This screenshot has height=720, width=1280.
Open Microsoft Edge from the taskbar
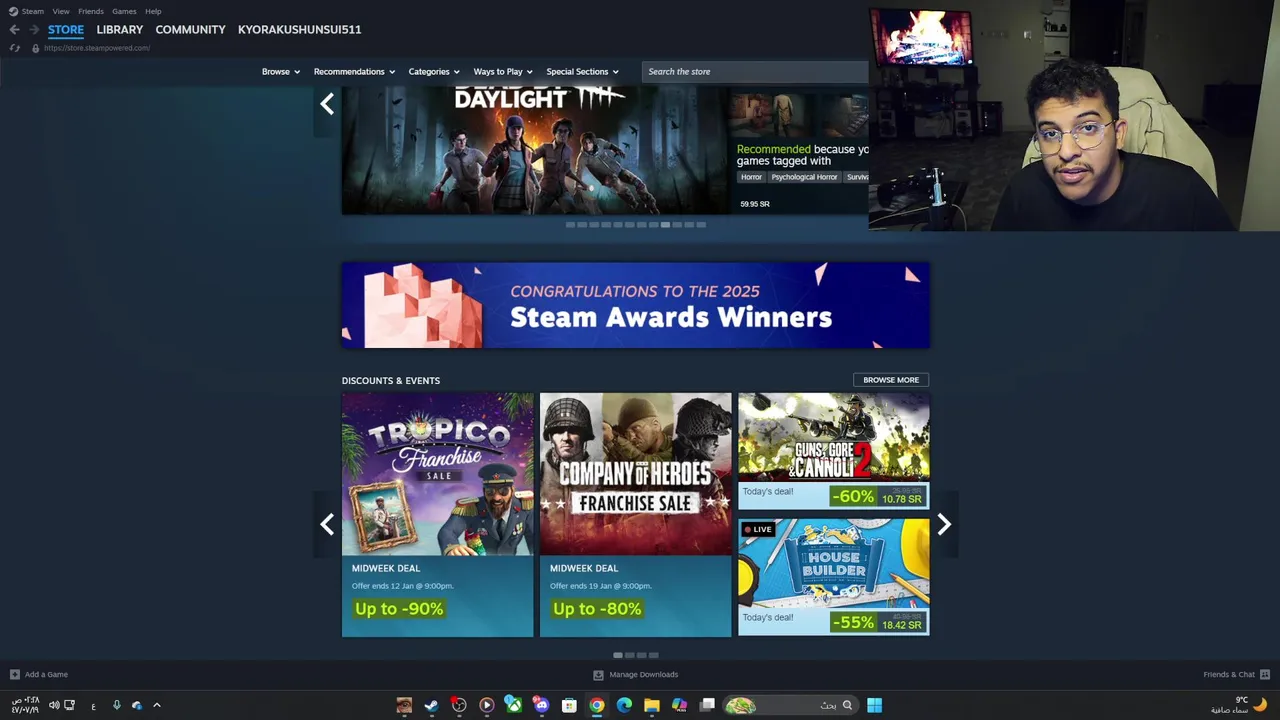[x=624, y=705]
